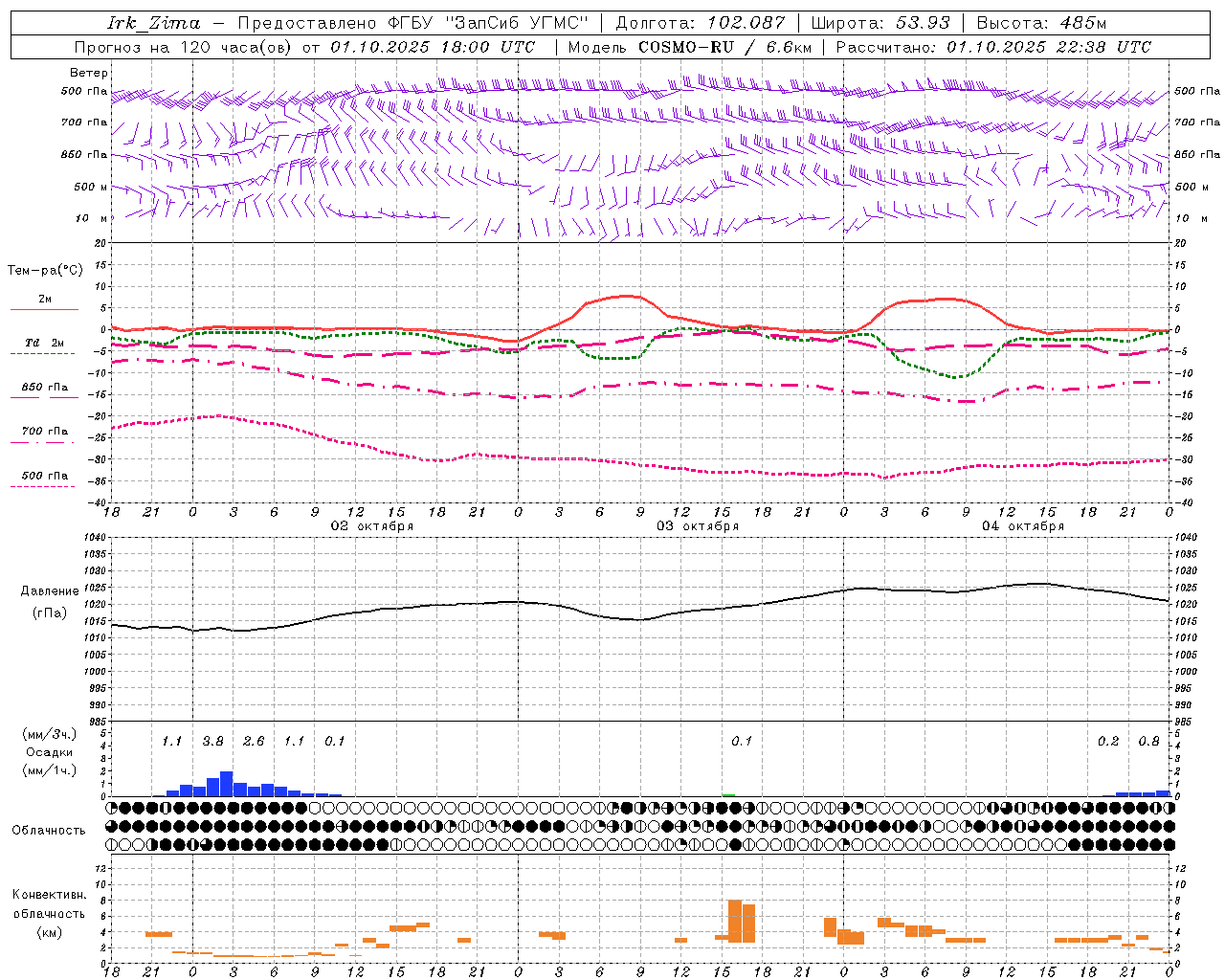
Task: Click the 3.8 precipitation total value
Action: (x=212, y=742)
